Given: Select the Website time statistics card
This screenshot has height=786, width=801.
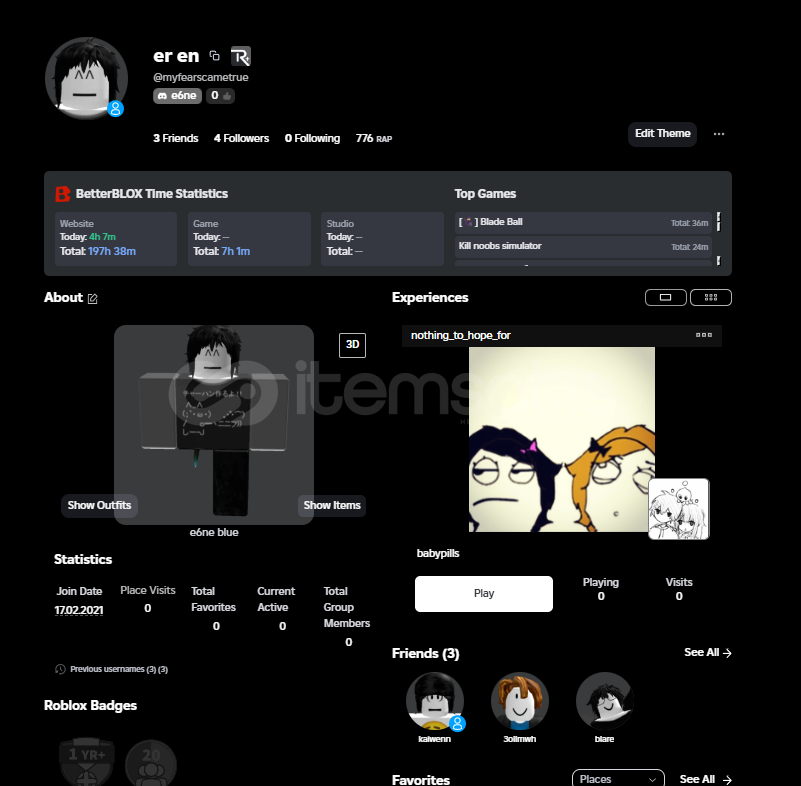Looking at the screenshot, I should [x=116, y=239].
